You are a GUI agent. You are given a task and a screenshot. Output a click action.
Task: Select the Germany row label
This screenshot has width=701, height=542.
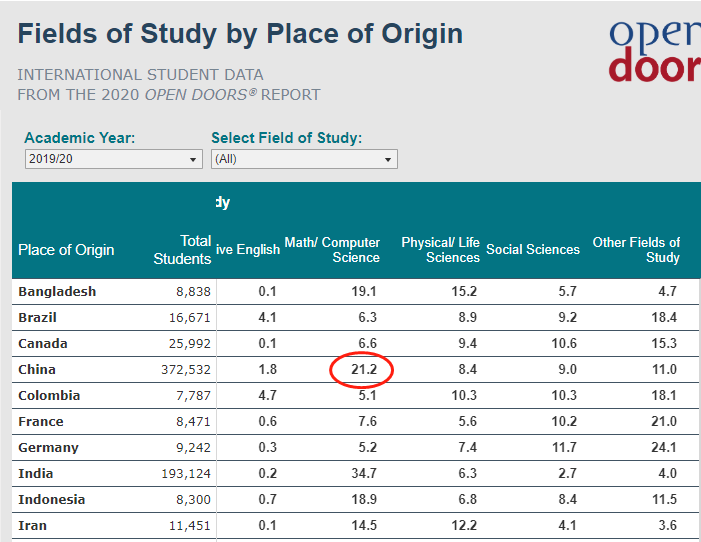pos(48,447)
